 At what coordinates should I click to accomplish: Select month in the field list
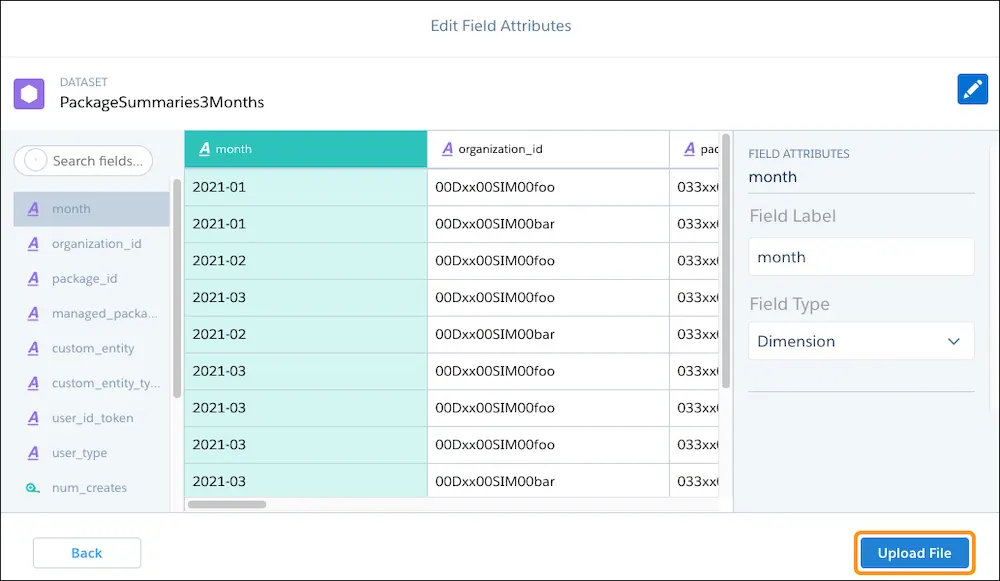(x=91, y=209)
